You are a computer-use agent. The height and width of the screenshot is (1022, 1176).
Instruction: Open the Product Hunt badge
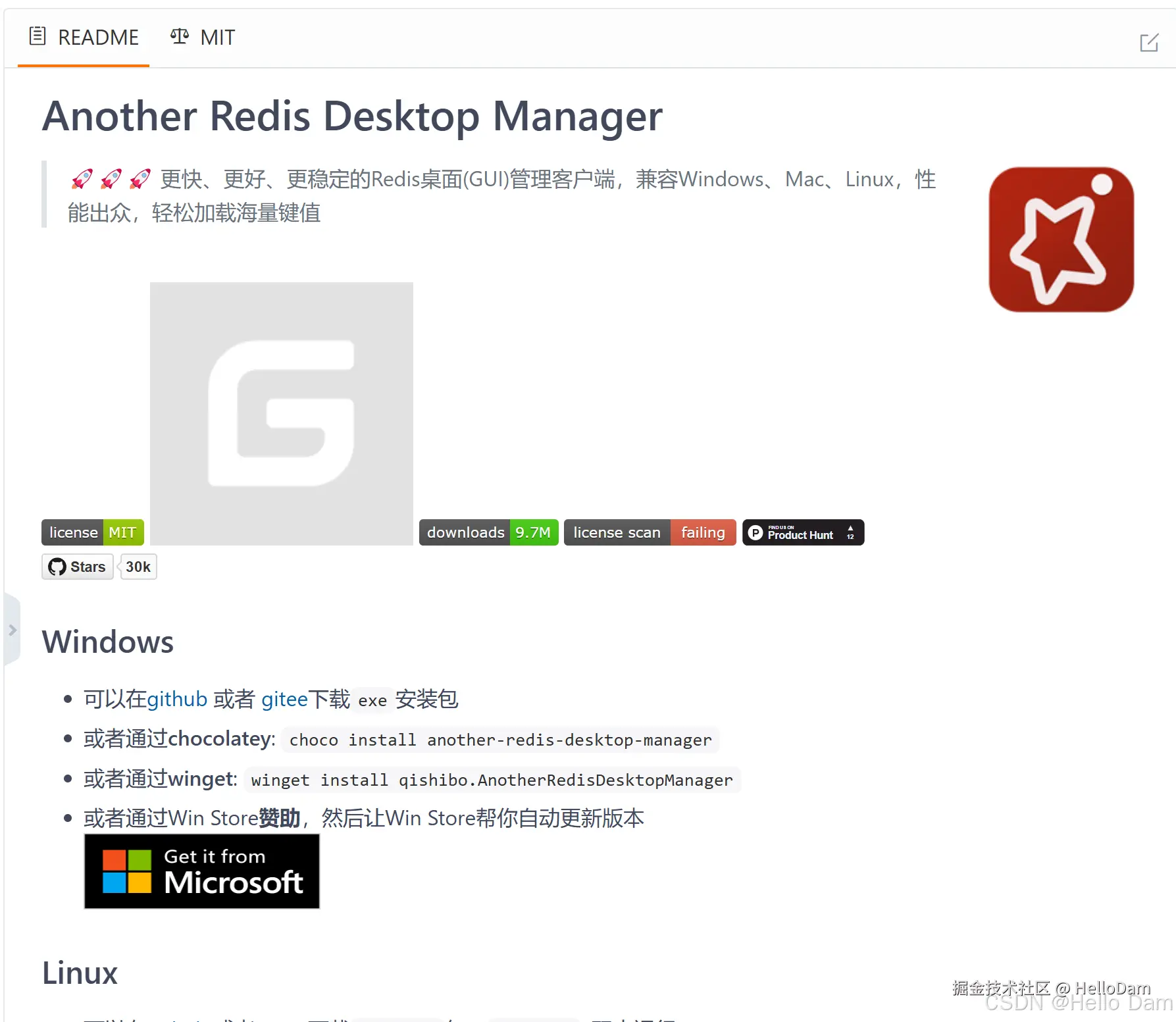point(804,532)
